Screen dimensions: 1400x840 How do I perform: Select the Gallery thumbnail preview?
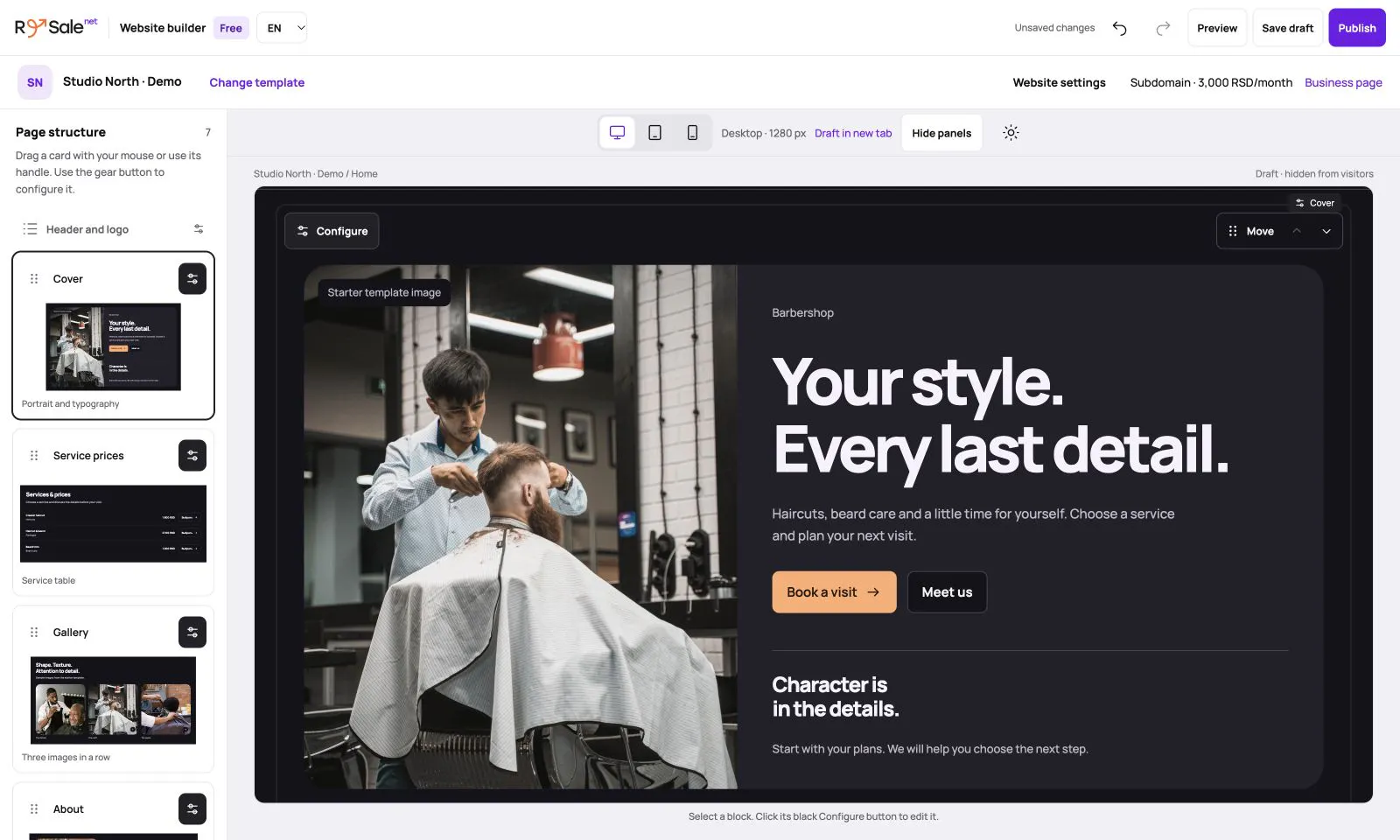[x=113, y=700]
